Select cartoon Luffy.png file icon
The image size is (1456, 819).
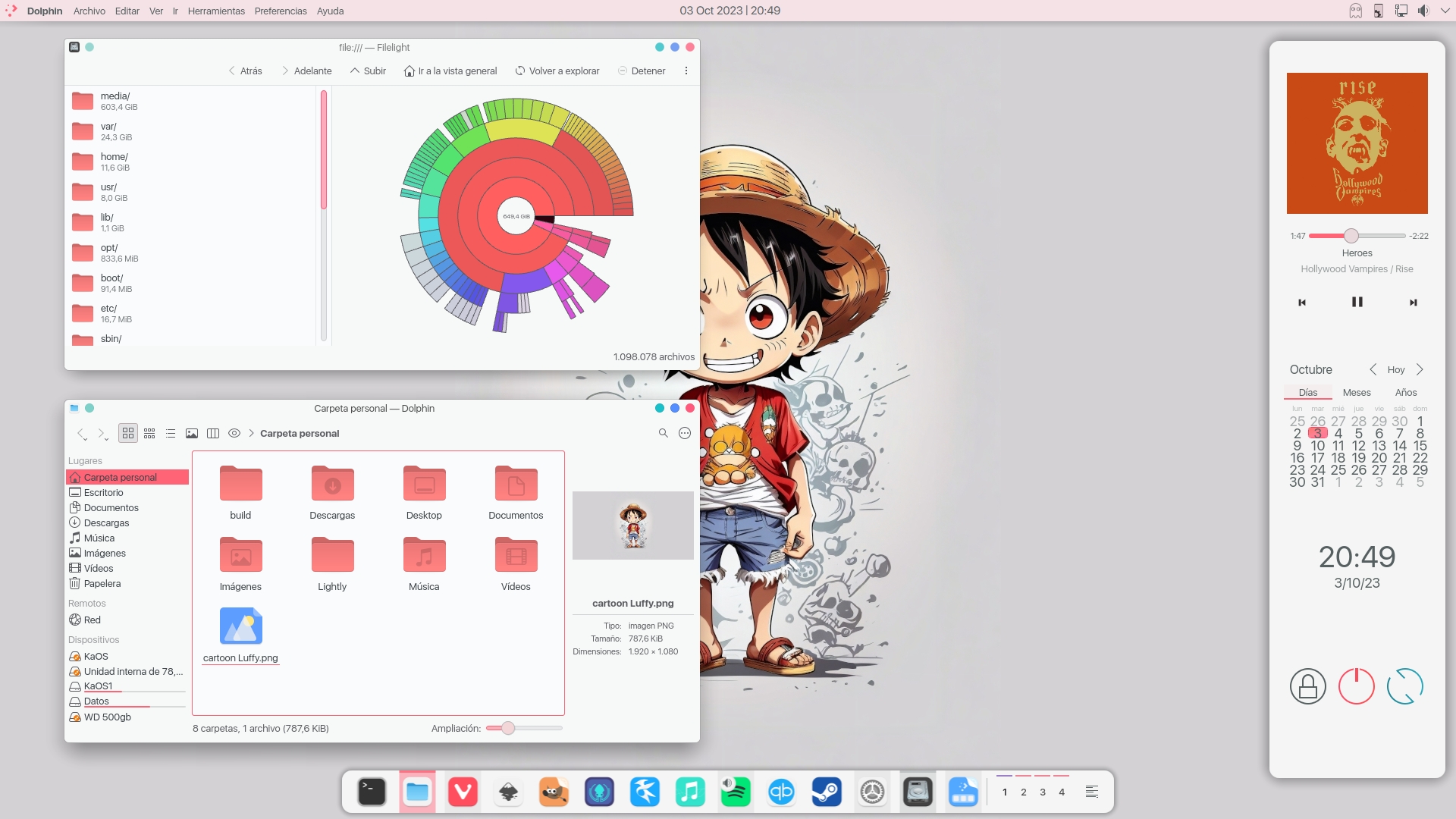coord(241,626)
